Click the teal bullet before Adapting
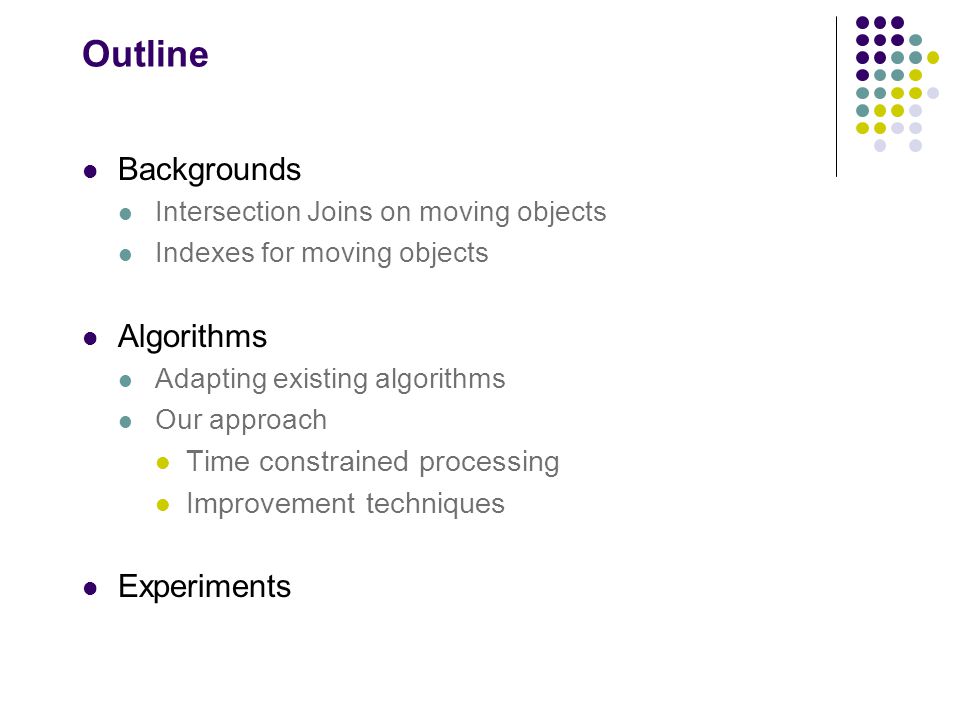Viewport: 960px width, 720px height. coord(126,381)
